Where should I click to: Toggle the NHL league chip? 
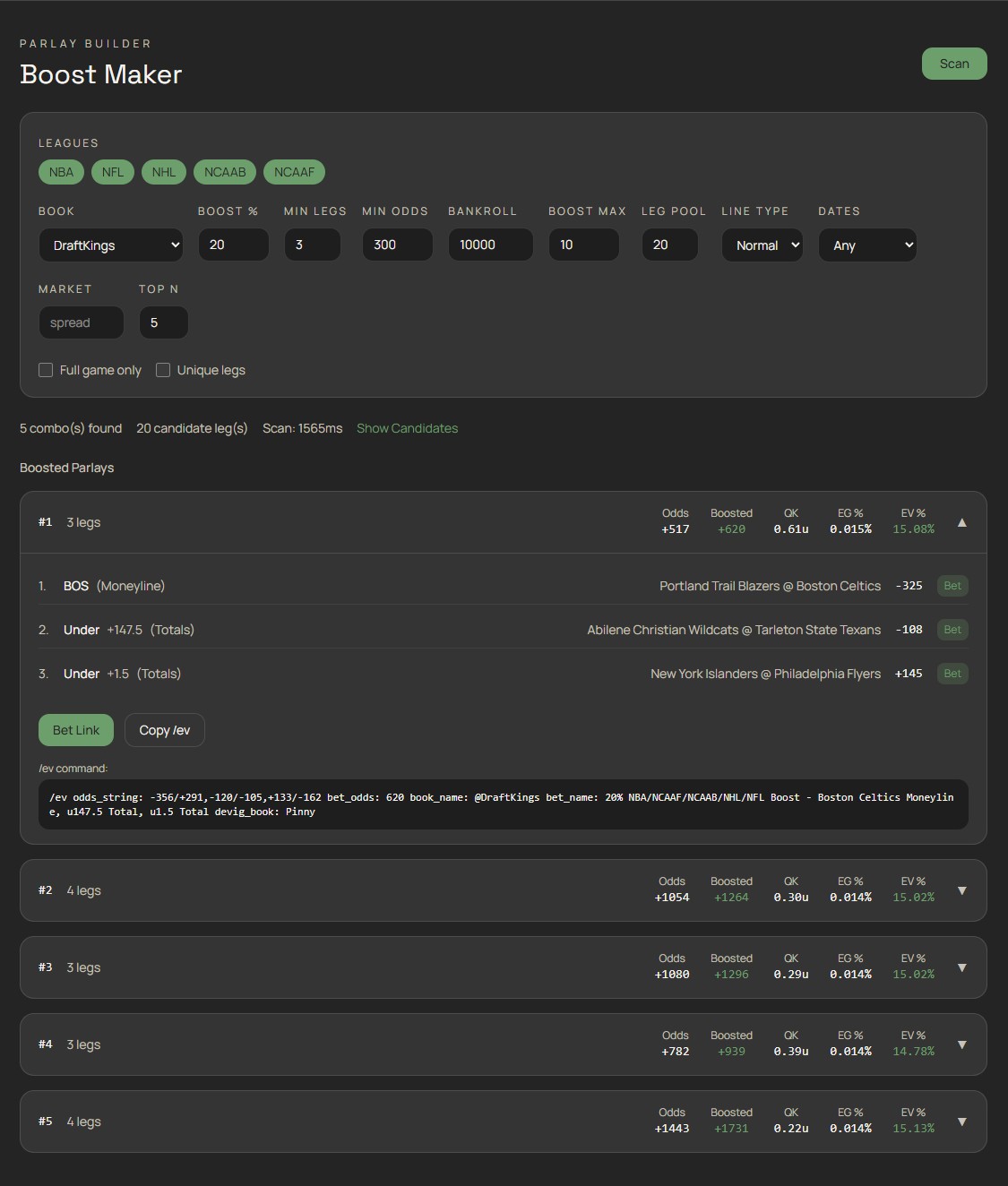(x=164, y=172)
